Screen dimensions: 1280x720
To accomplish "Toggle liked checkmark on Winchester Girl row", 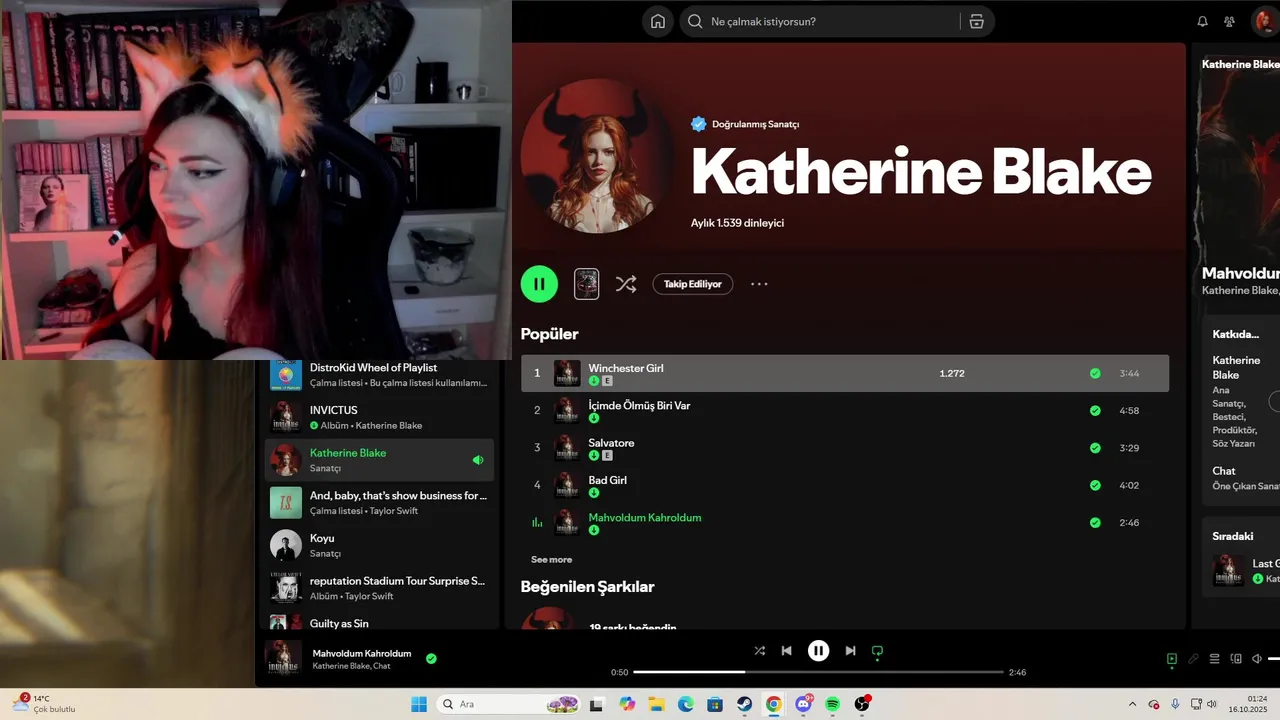I will [x=1095, y=373].
